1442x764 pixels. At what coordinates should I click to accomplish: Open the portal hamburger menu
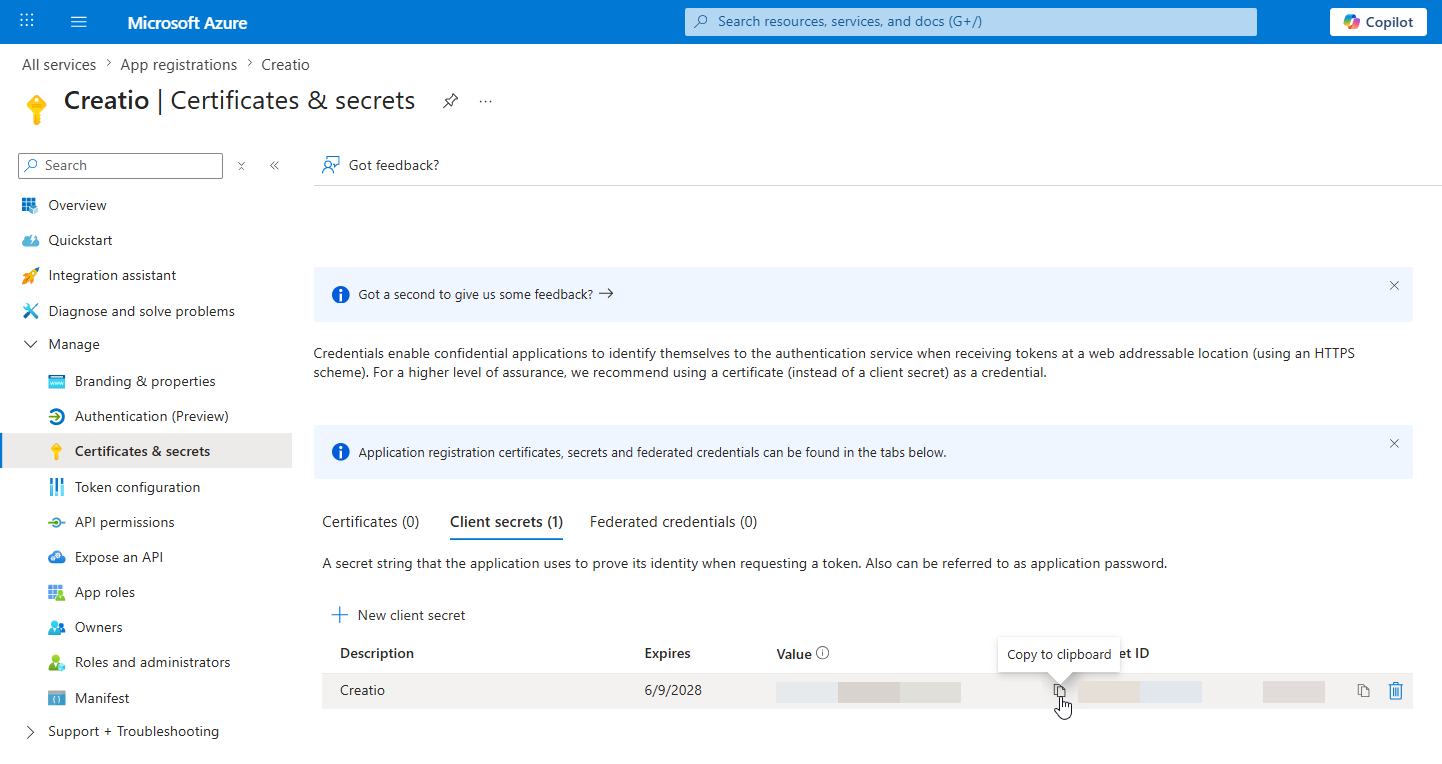coord(79,22)
